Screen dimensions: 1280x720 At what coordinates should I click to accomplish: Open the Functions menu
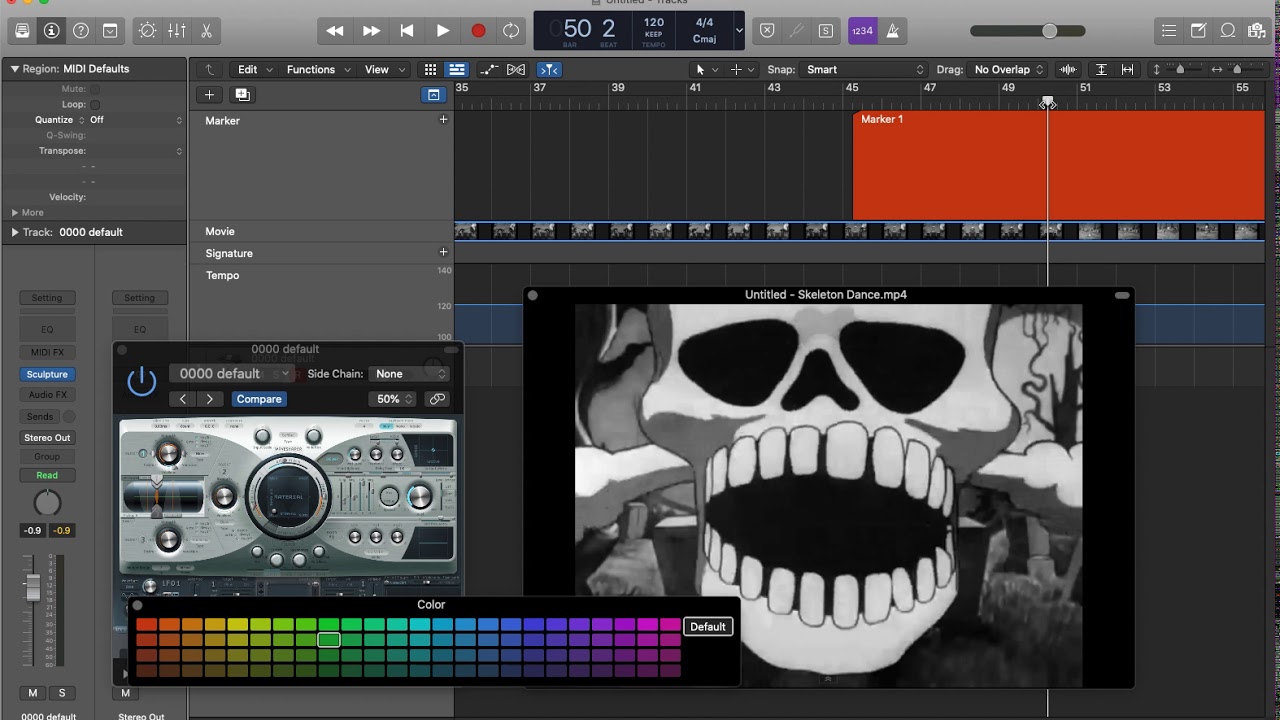(x=318, y=70)
